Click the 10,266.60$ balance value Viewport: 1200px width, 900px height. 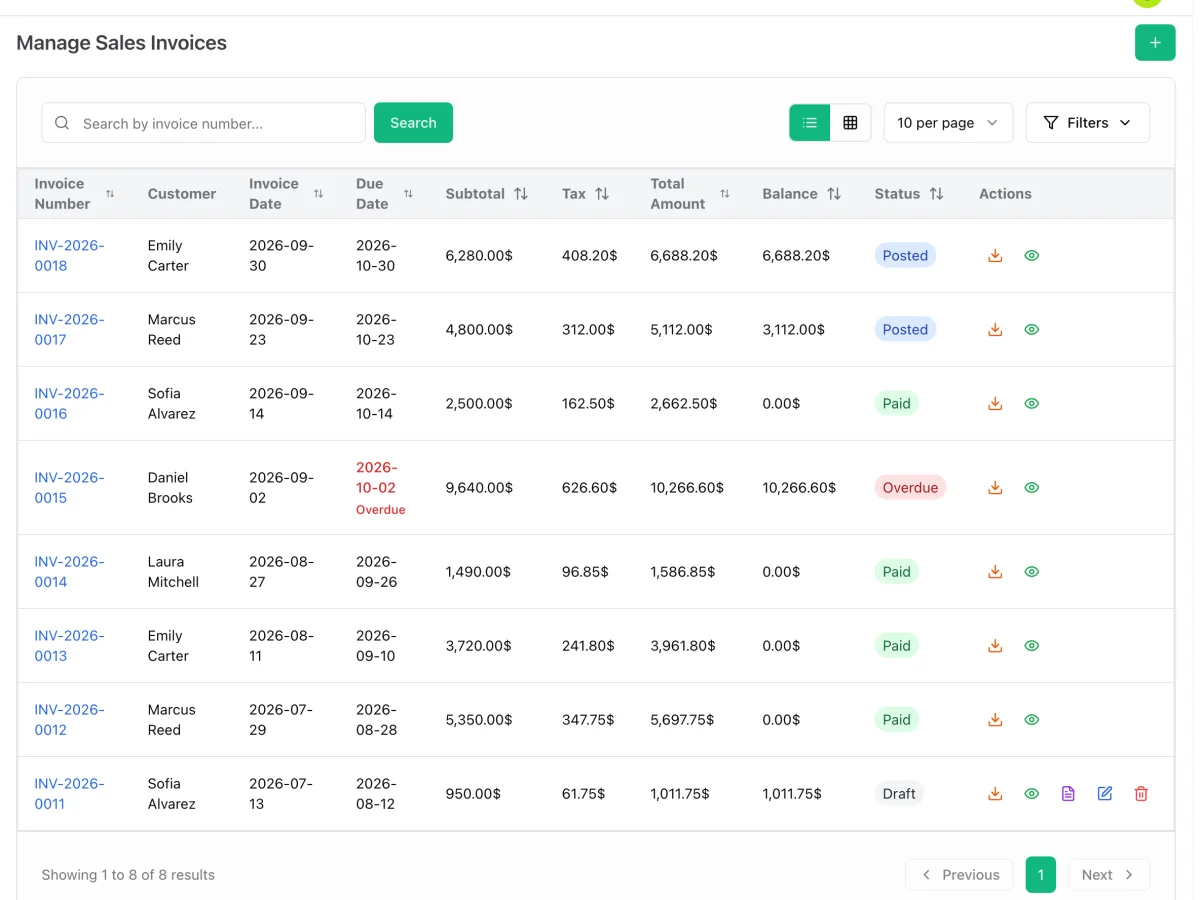[x=799, y=488]
